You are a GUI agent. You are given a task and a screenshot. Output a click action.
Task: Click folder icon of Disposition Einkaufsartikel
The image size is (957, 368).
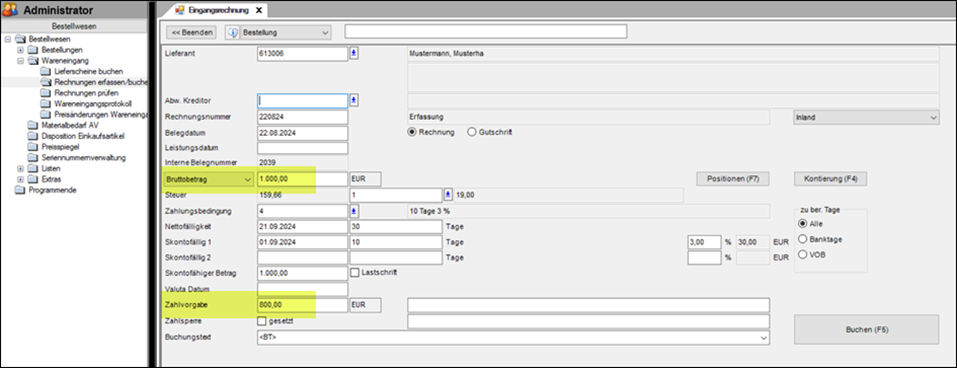[32, 136]
